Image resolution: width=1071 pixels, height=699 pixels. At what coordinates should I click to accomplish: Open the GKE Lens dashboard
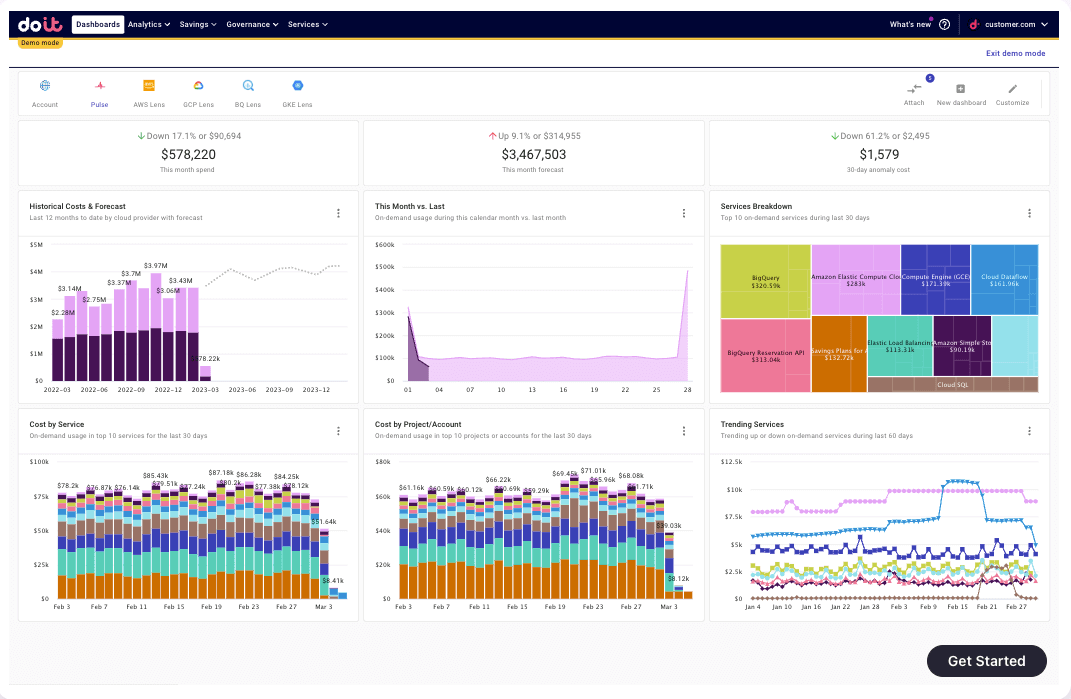297,87
